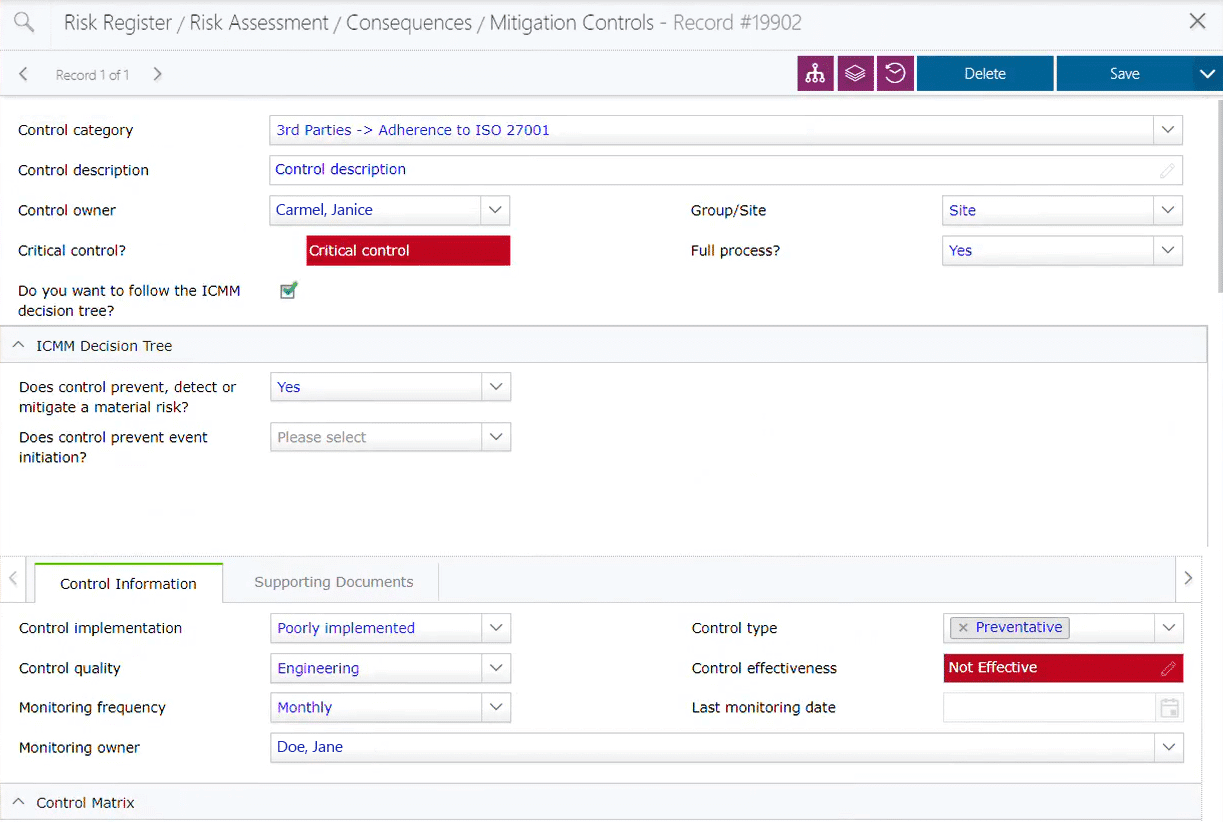Go to next record with the right arrow

157,73
